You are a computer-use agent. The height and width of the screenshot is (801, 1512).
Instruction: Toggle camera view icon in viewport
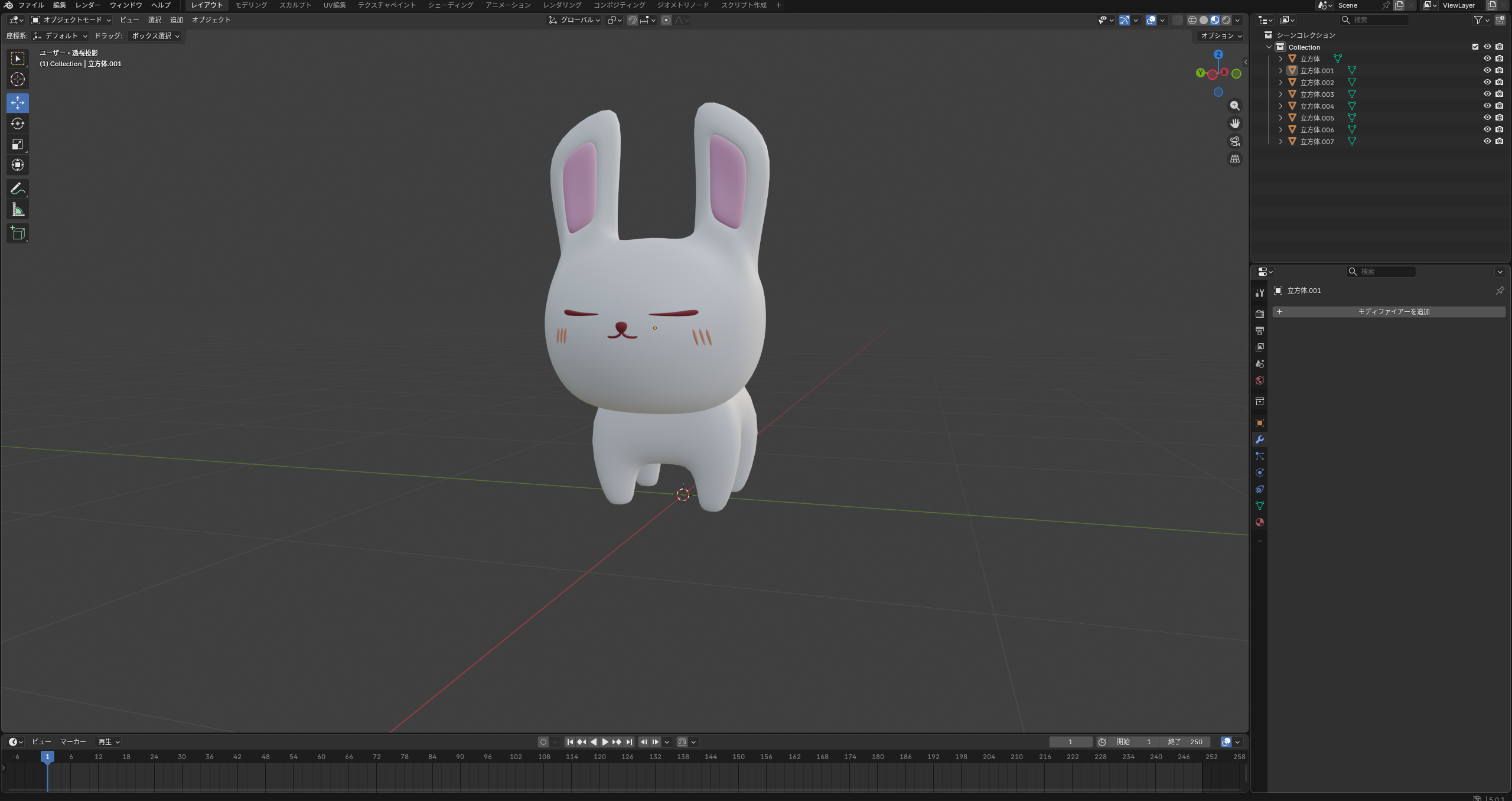pyautogui.click(x=1235, y=141)
